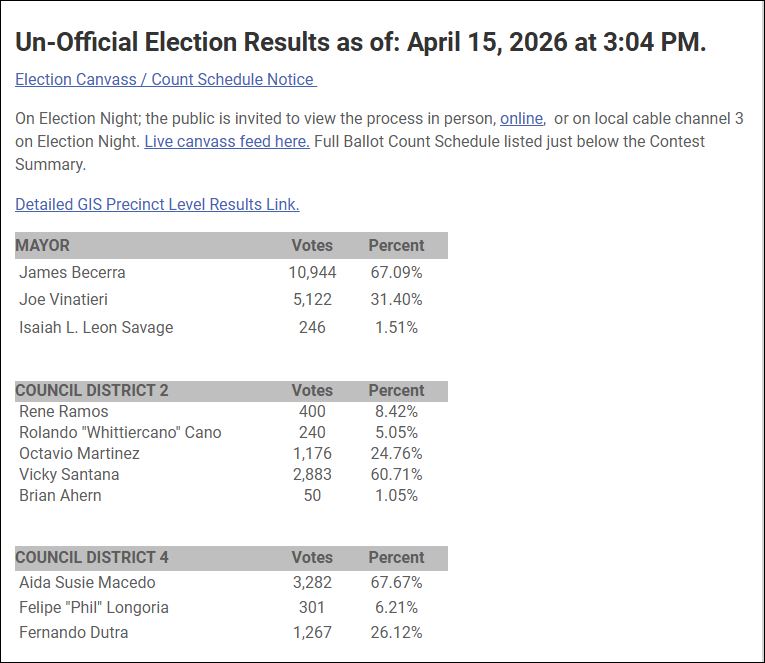Click Brian Ahern candidate name
Screen dimensions: 765x663
click(x=60, y=495)
